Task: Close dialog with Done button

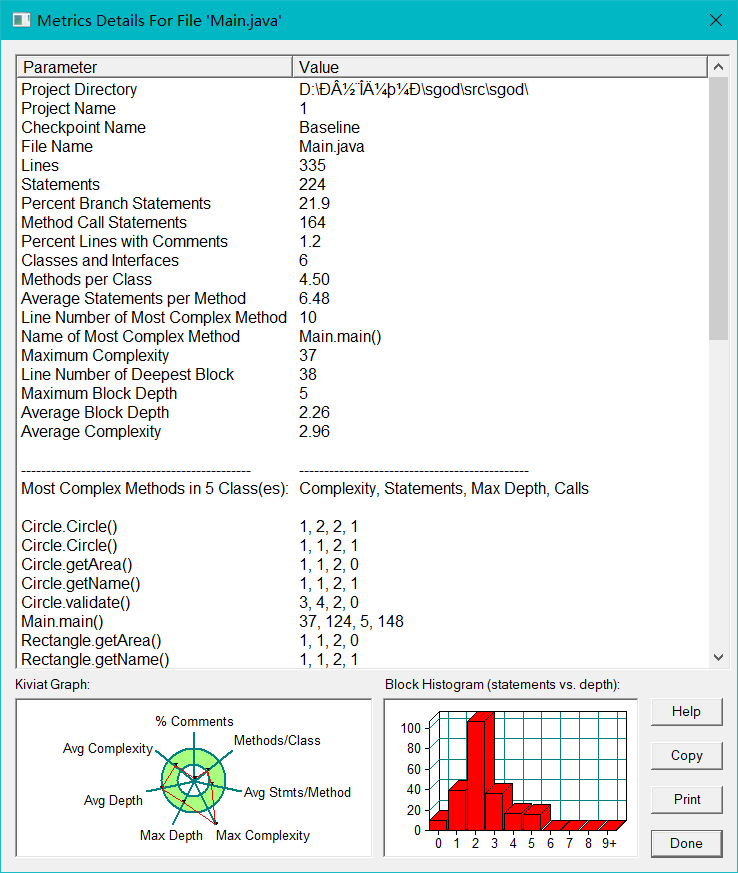Action: 686,843
